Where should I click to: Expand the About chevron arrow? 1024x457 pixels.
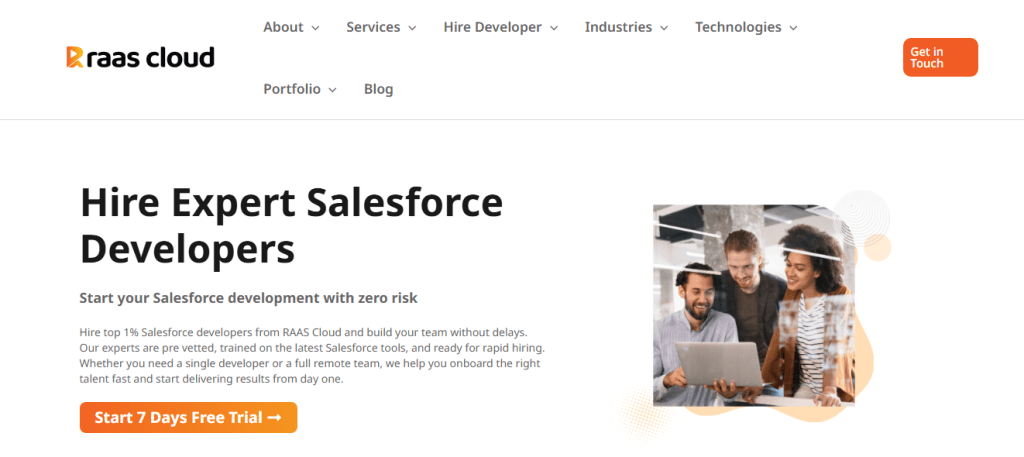(315, 28)
